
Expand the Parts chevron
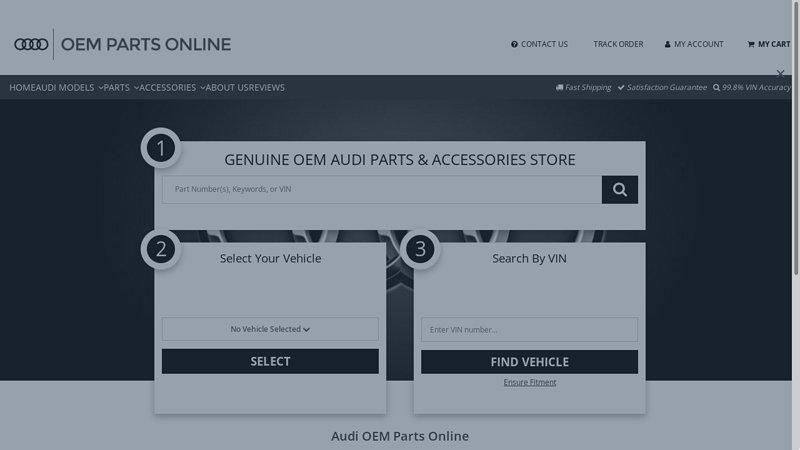coord(136,88)
